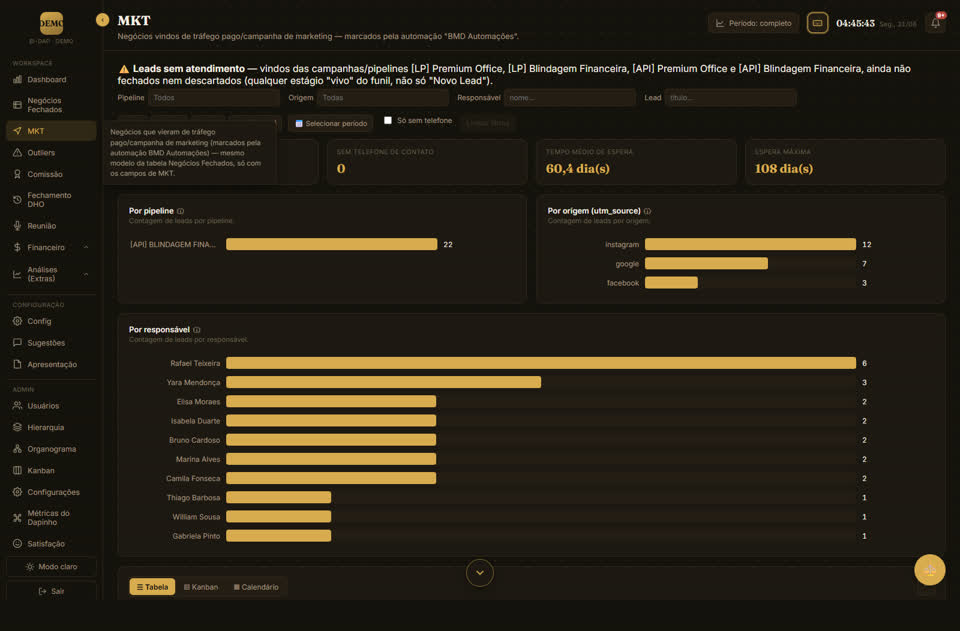The height and width of the screenshot is (631, 960).
Task: Switch to Modo claro theme
Action: (x=51, y=567)
